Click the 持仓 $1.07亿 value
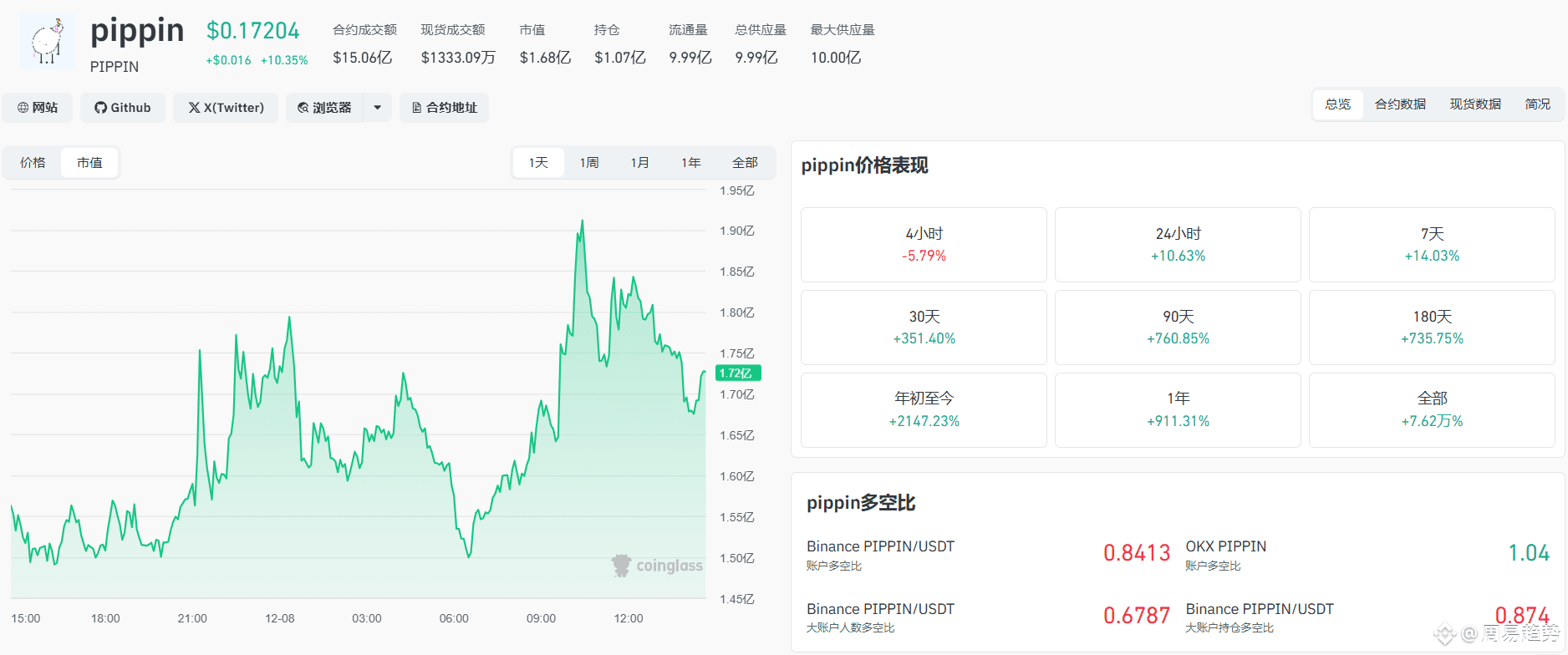Image resolution: width=1568 pixels, height=655 pixels. pos(620,58)
